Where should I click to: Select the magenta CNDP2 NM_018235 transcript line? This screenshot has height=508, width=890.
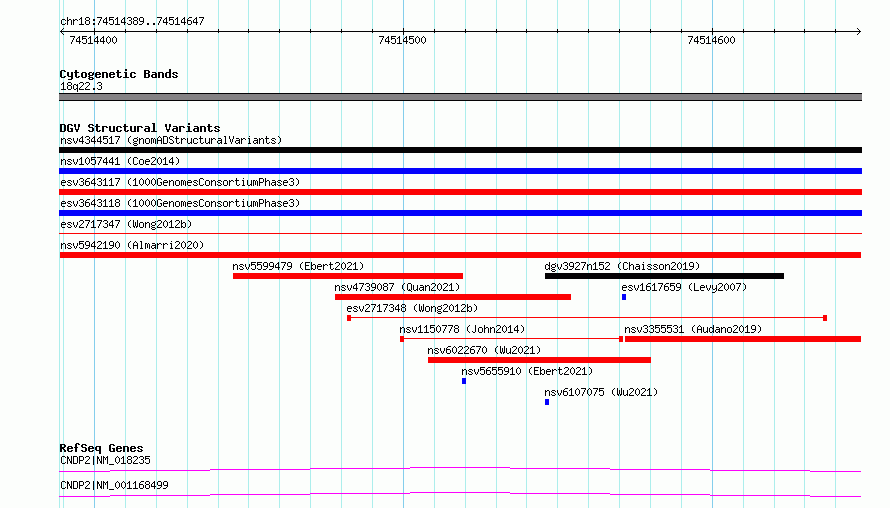click(460, 469)
